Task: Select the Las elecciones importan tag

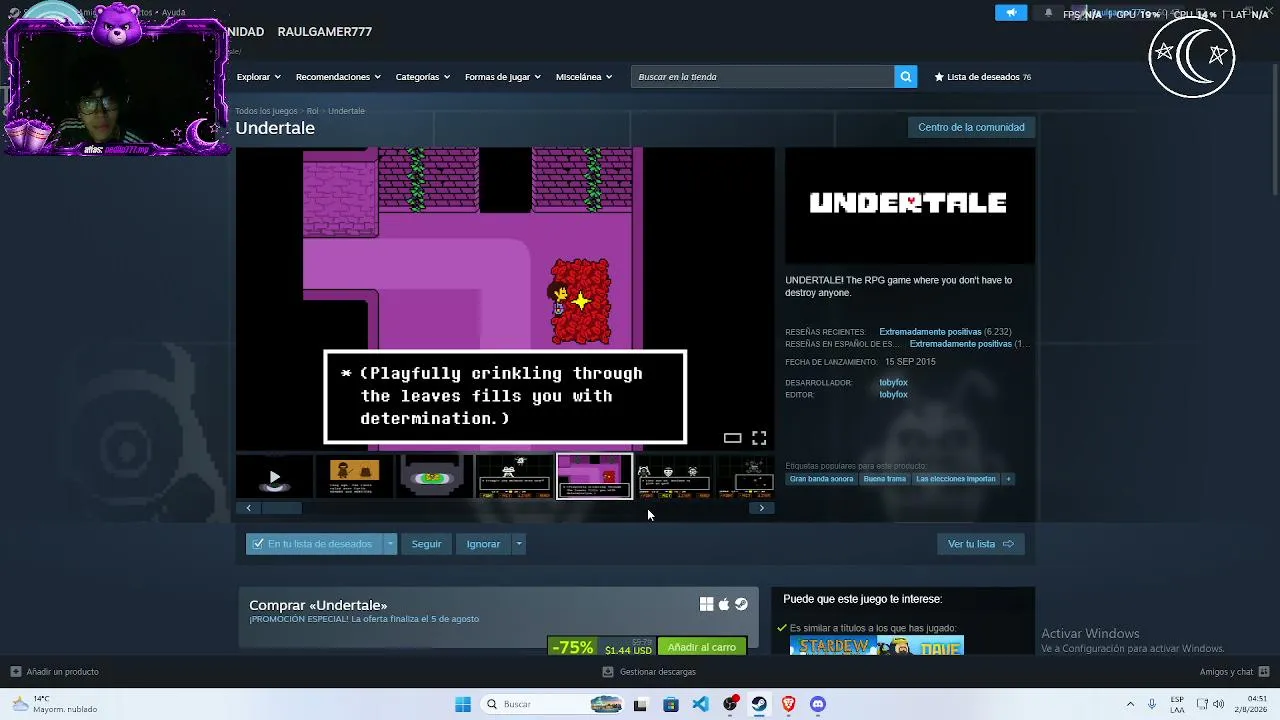Action: tap(956, 479)
